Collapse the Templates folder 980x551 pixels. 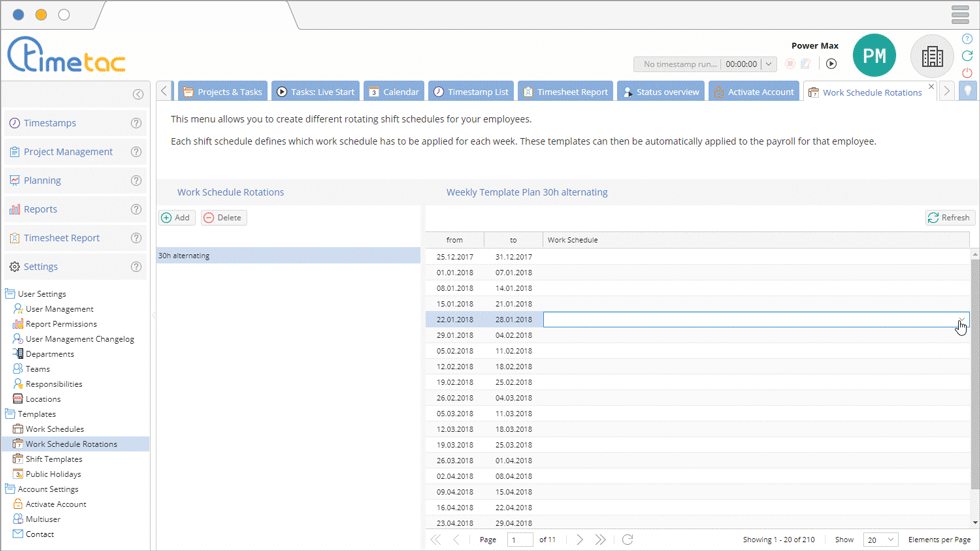pyautogui.click(x=10, y=414)
